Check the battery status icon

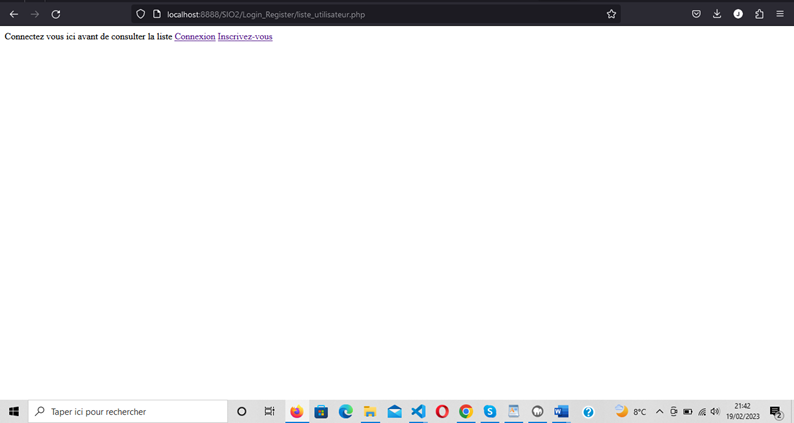click(688, 412)
